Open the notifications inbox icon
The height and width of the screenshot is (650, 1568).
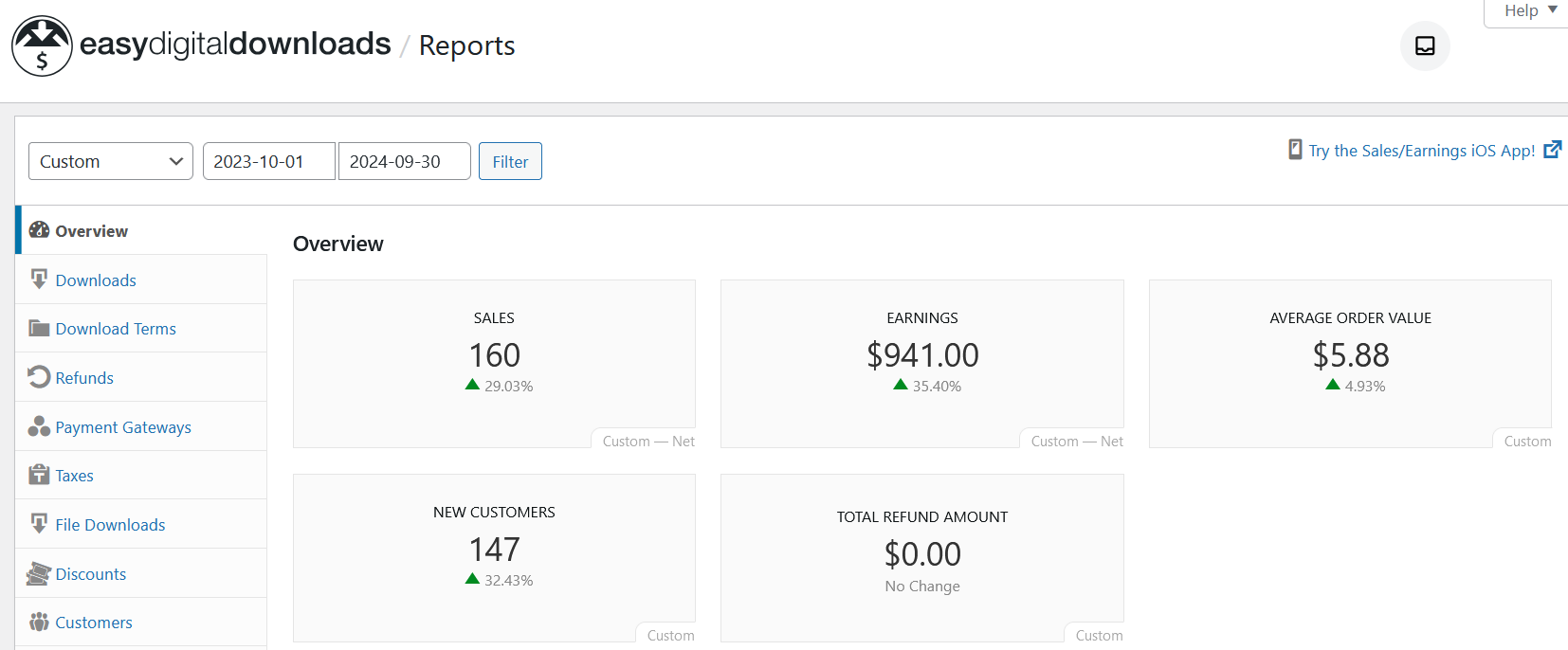coord(1424,45)
